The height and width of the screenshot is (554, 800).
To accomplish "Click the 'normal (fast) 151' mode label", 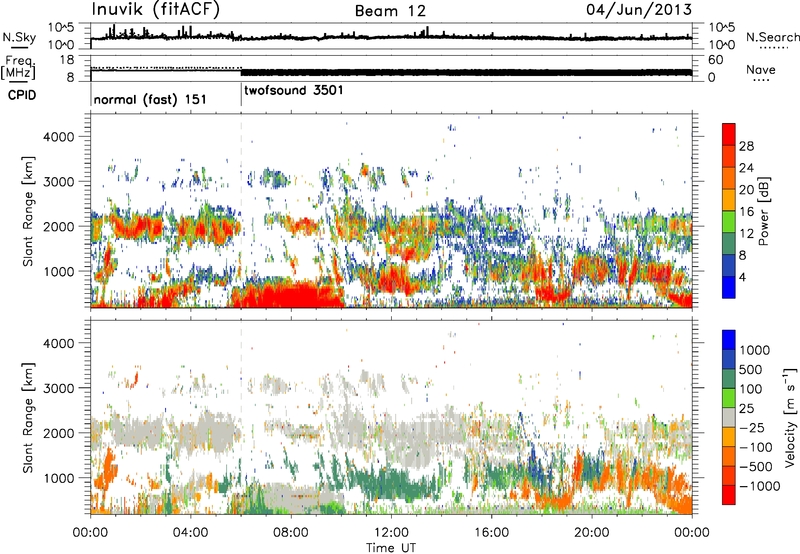I will [x=150, y=99].
